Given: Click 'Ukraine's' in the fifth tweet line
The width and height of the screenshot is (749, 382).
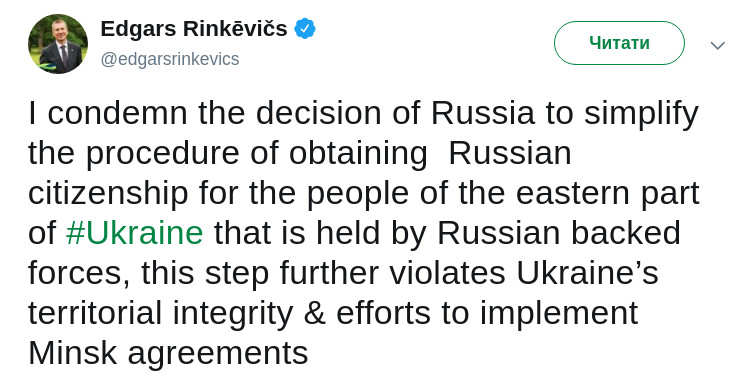Looking at the screenshot, I should coord(587,273).
